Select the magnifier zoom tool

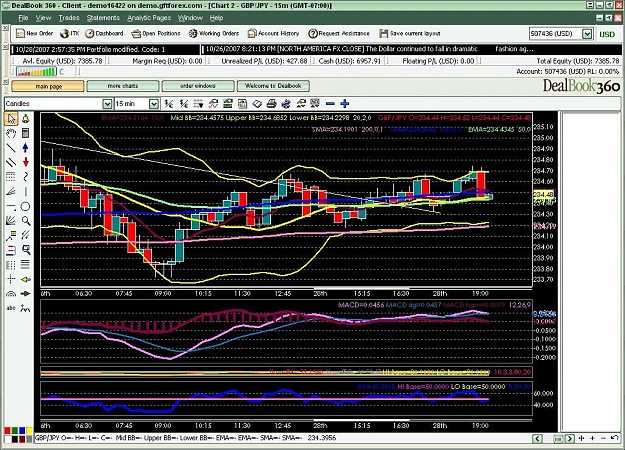(x=26, y=221)
